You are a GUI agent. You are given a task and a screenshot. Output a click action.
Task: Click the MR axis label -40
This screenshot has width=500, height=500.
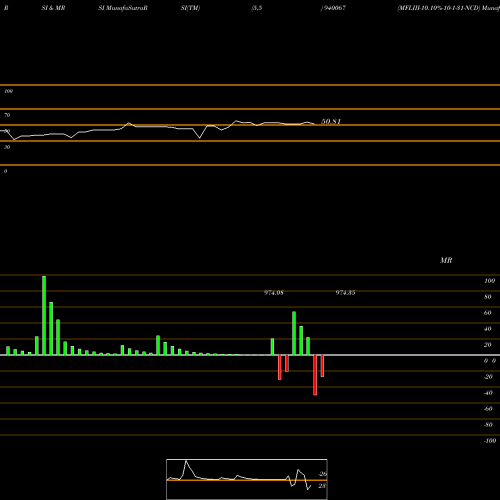pyautogui.click(x=488, y=393)
